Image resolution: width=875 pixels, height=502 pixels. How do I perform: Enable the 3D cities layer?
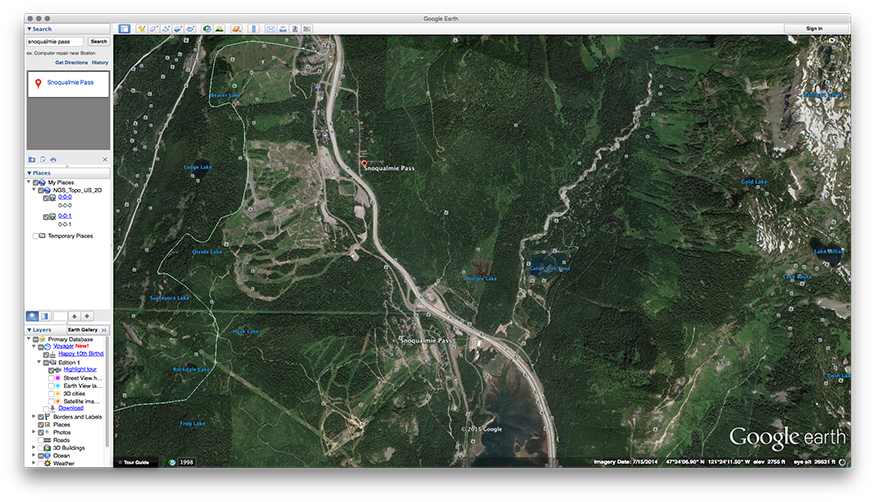point(51,394)
